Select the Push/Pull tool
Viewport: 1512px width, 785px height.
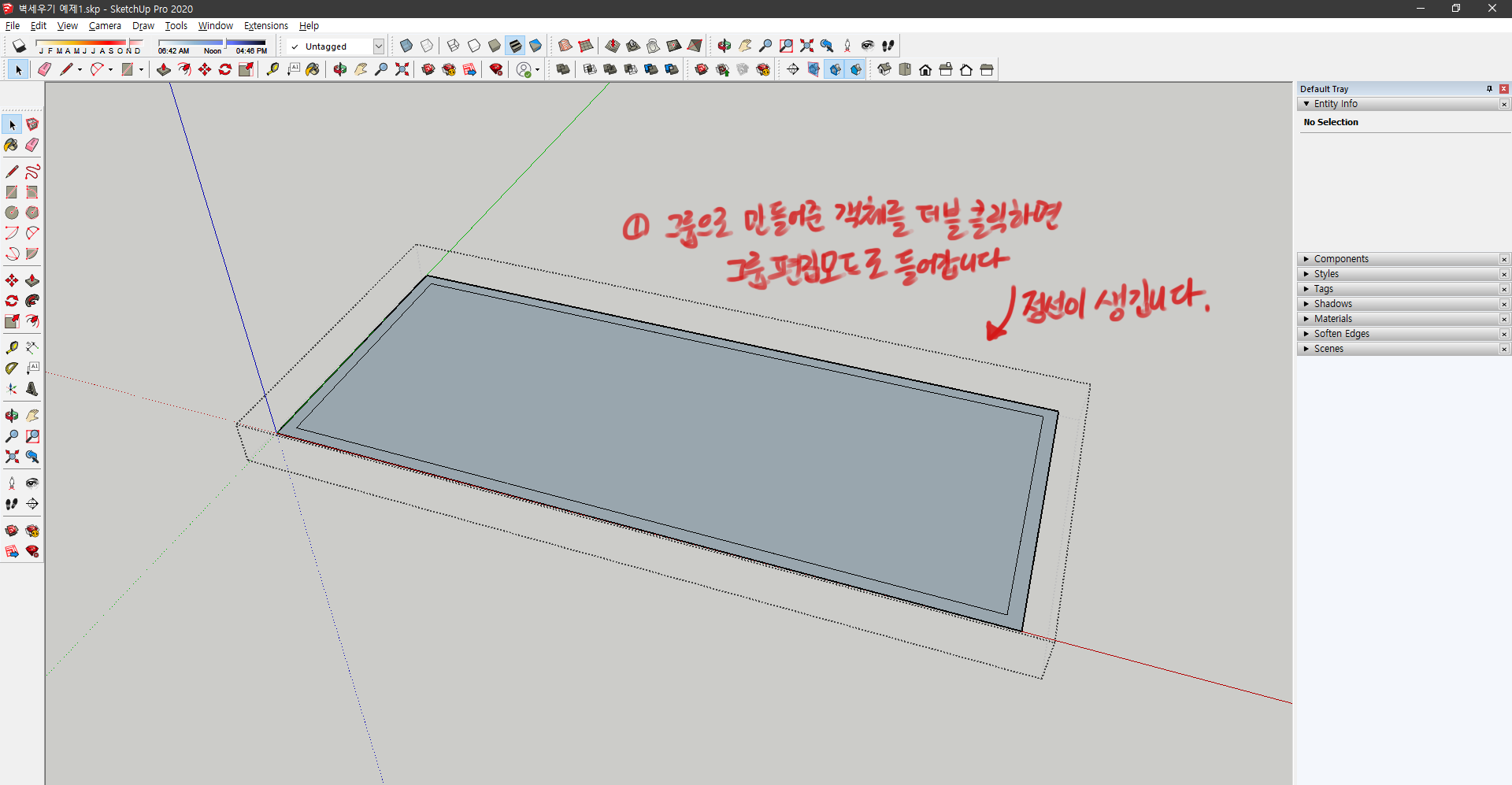point(32,280)
